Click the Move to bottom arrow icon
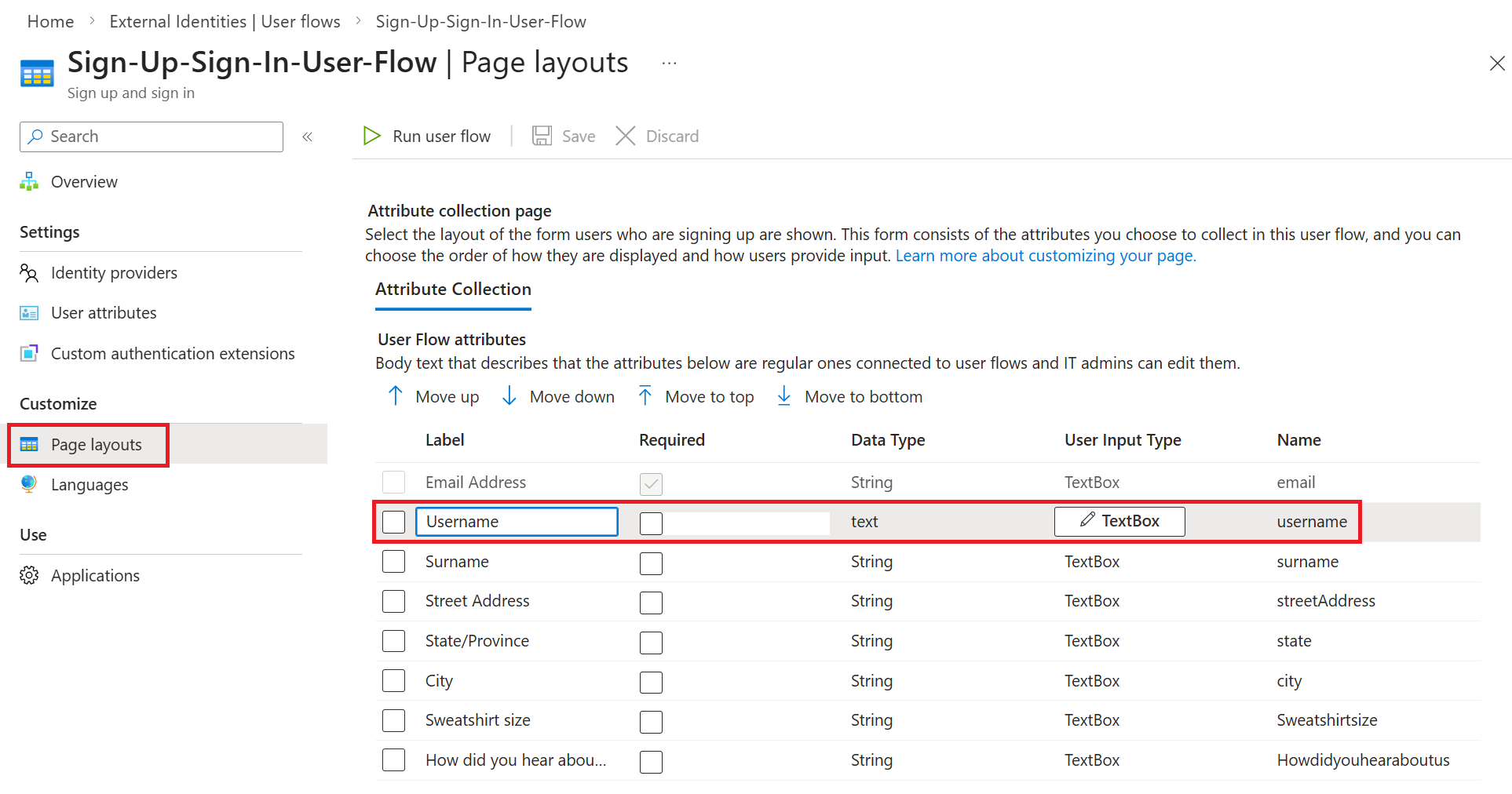Viewport: 1512px width, 794px height. 784,396
